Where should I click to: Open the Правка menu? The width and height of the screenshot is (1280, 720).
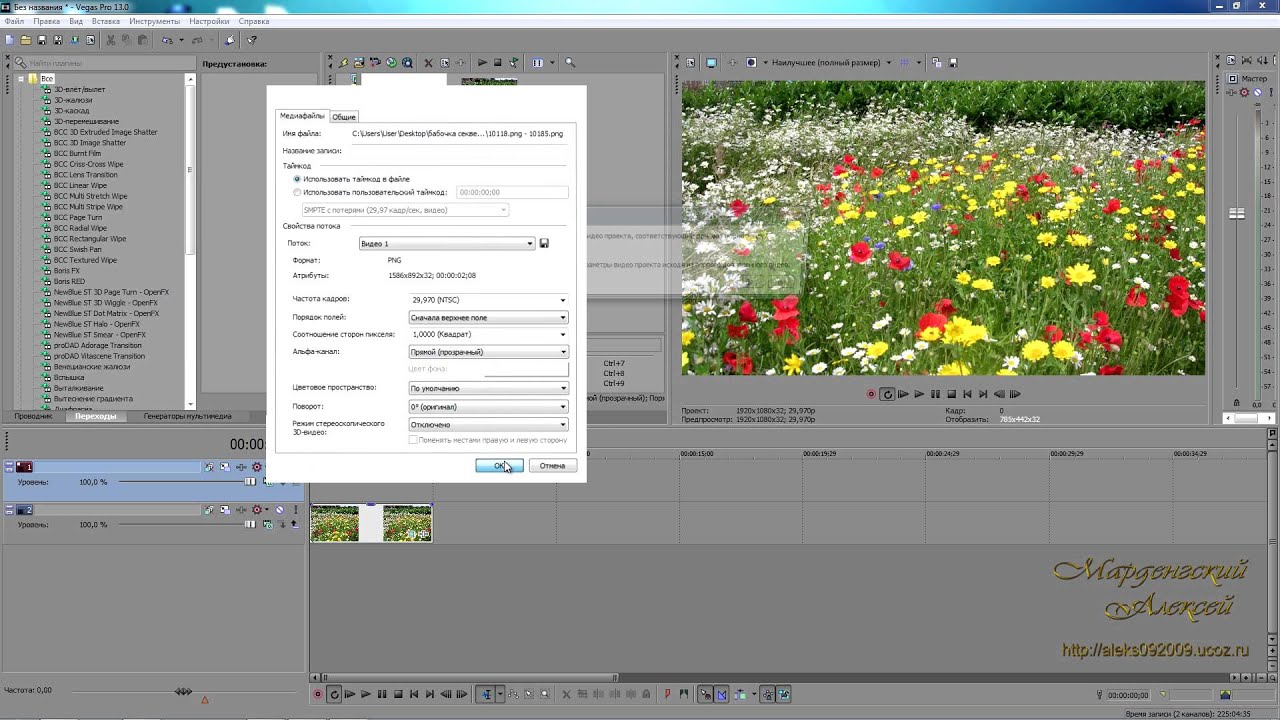pyautogui.click(x=46, y=21)
